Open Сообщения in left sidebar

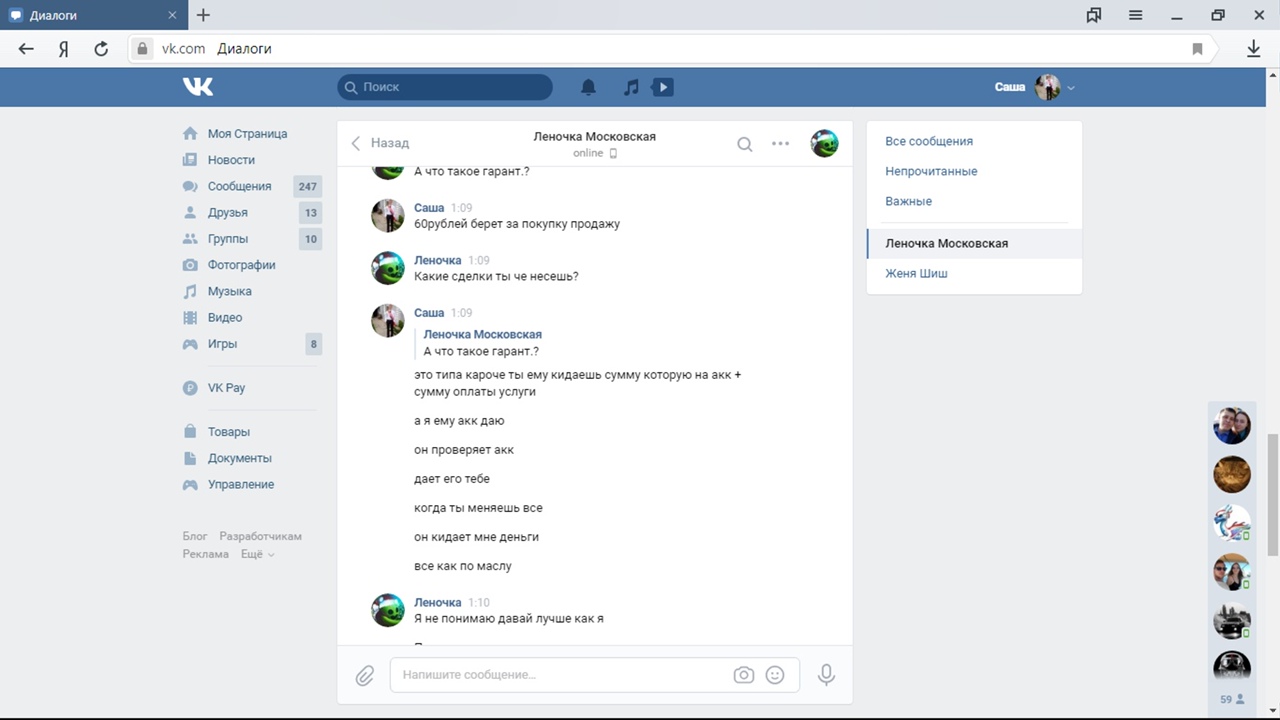pos(239,186)
